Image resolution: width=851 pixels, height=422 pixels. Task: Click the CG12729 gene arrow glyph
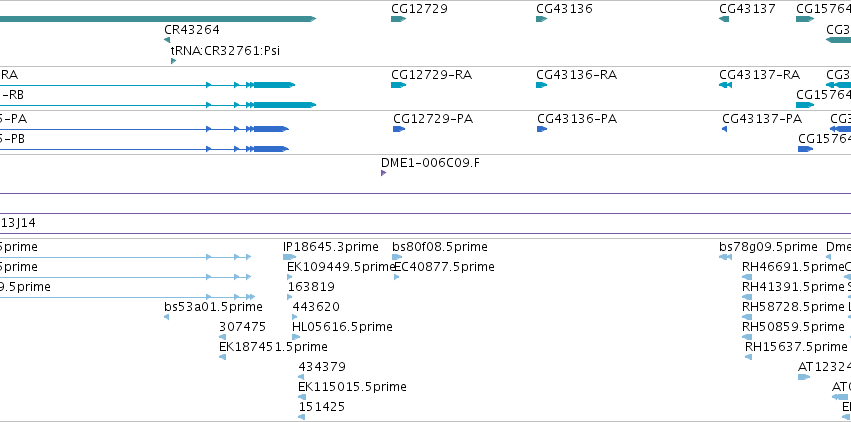coord(398,19)
